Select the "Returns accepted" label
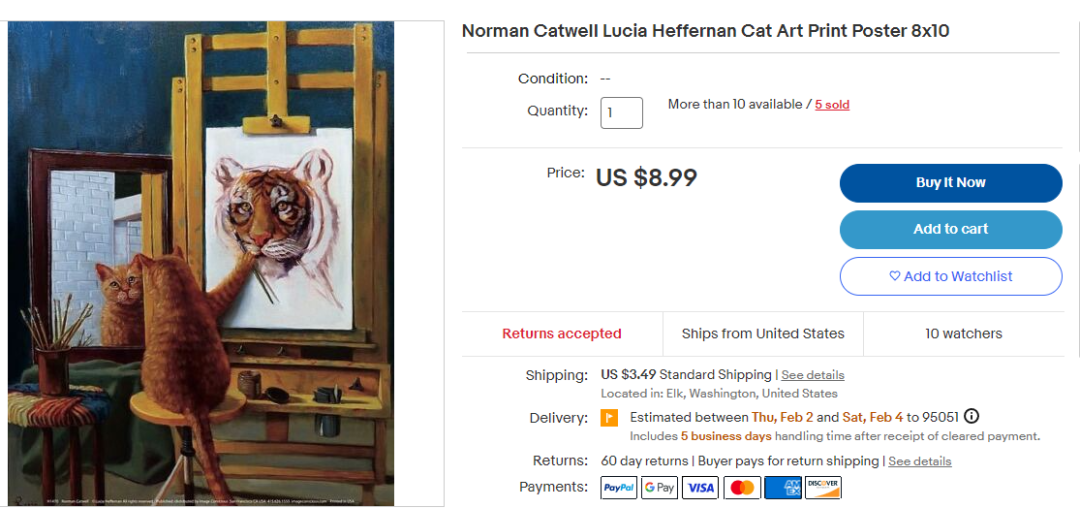The image size is (1080, 508). 562,334
